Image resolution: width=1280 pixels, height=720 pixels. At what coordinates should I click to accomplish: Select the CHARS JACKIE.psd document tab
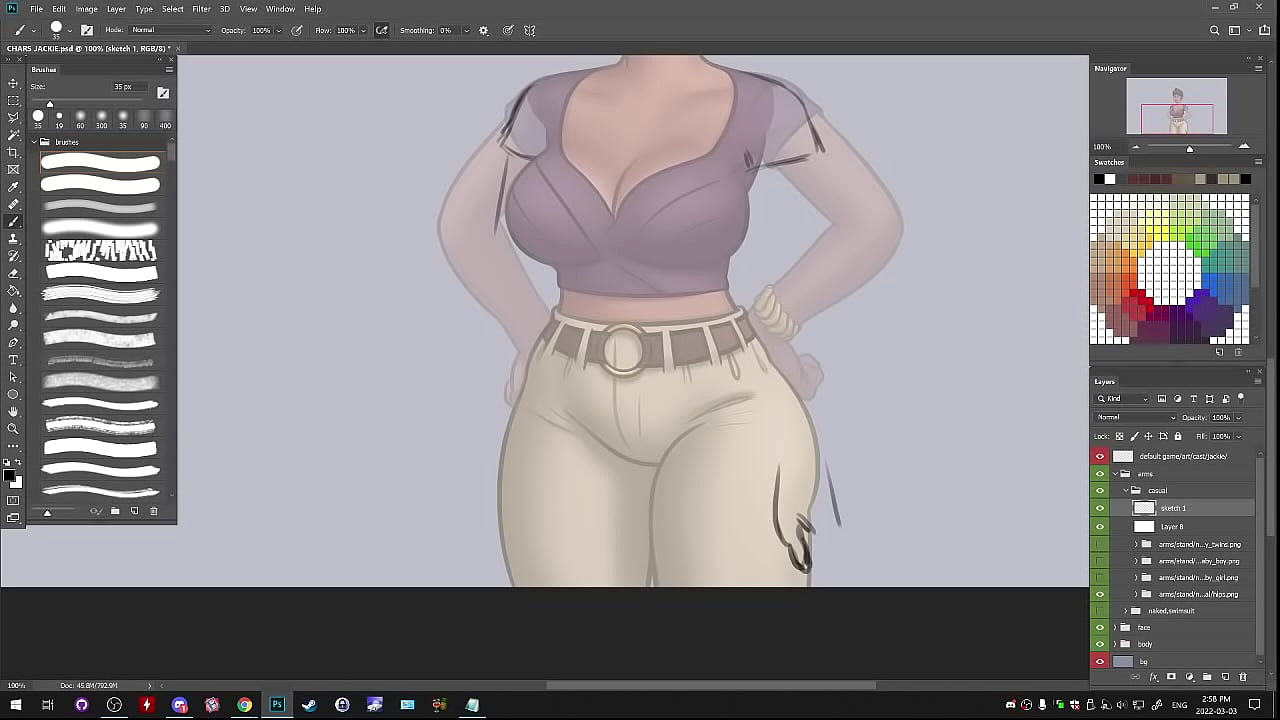[x=85, y=48]
